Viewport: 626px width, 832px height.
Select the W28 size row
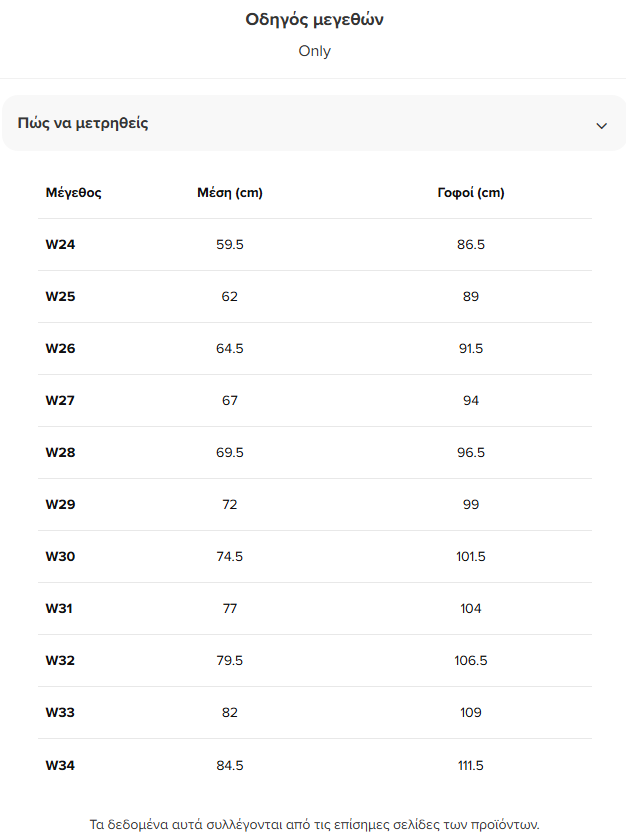[315, 453]
